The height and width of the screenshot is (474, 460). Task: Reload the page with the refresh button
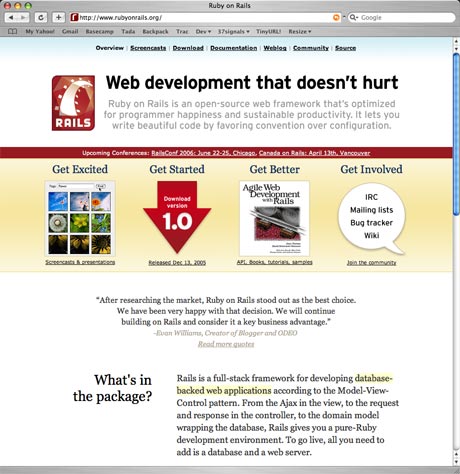click(x=41, y=17)
